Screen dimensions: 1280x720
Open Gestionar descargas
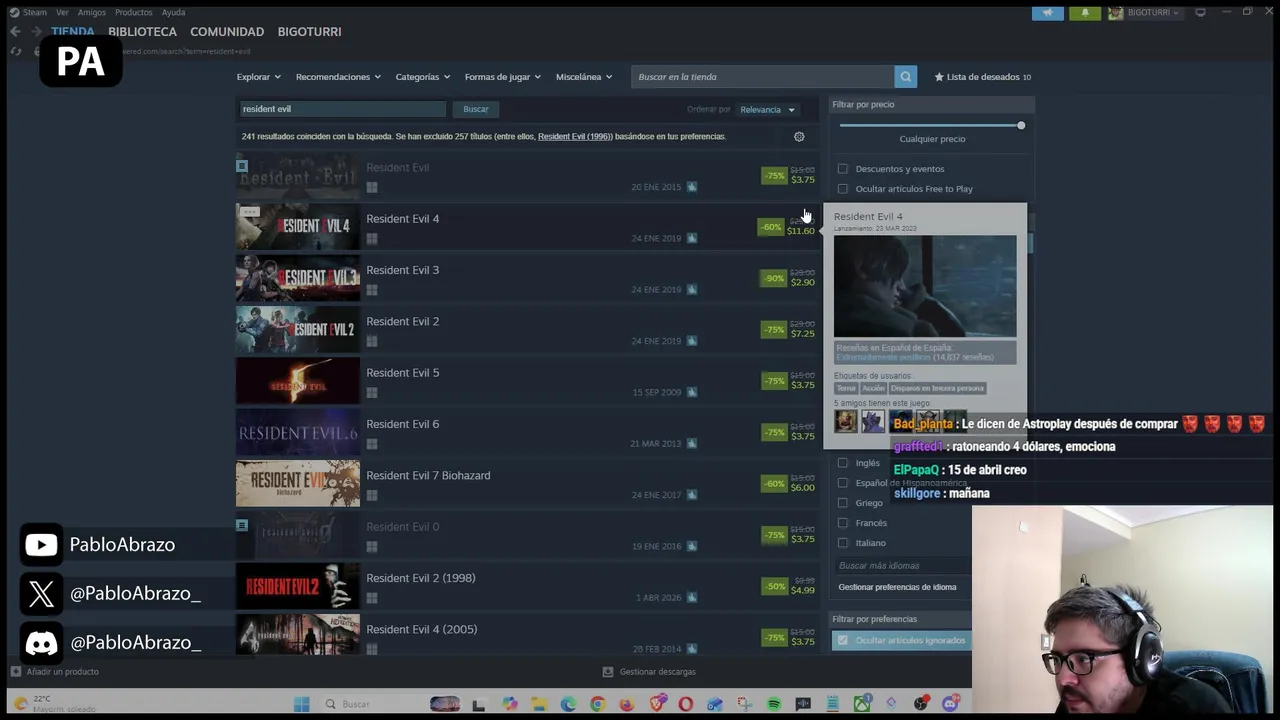[657, 672]
